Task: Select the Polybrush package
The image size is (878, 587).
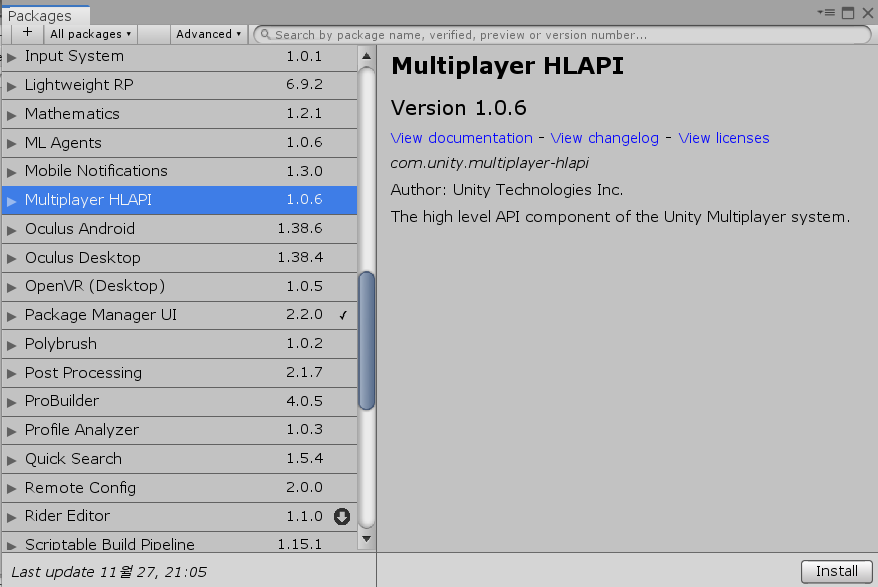Action: (179, 344)
